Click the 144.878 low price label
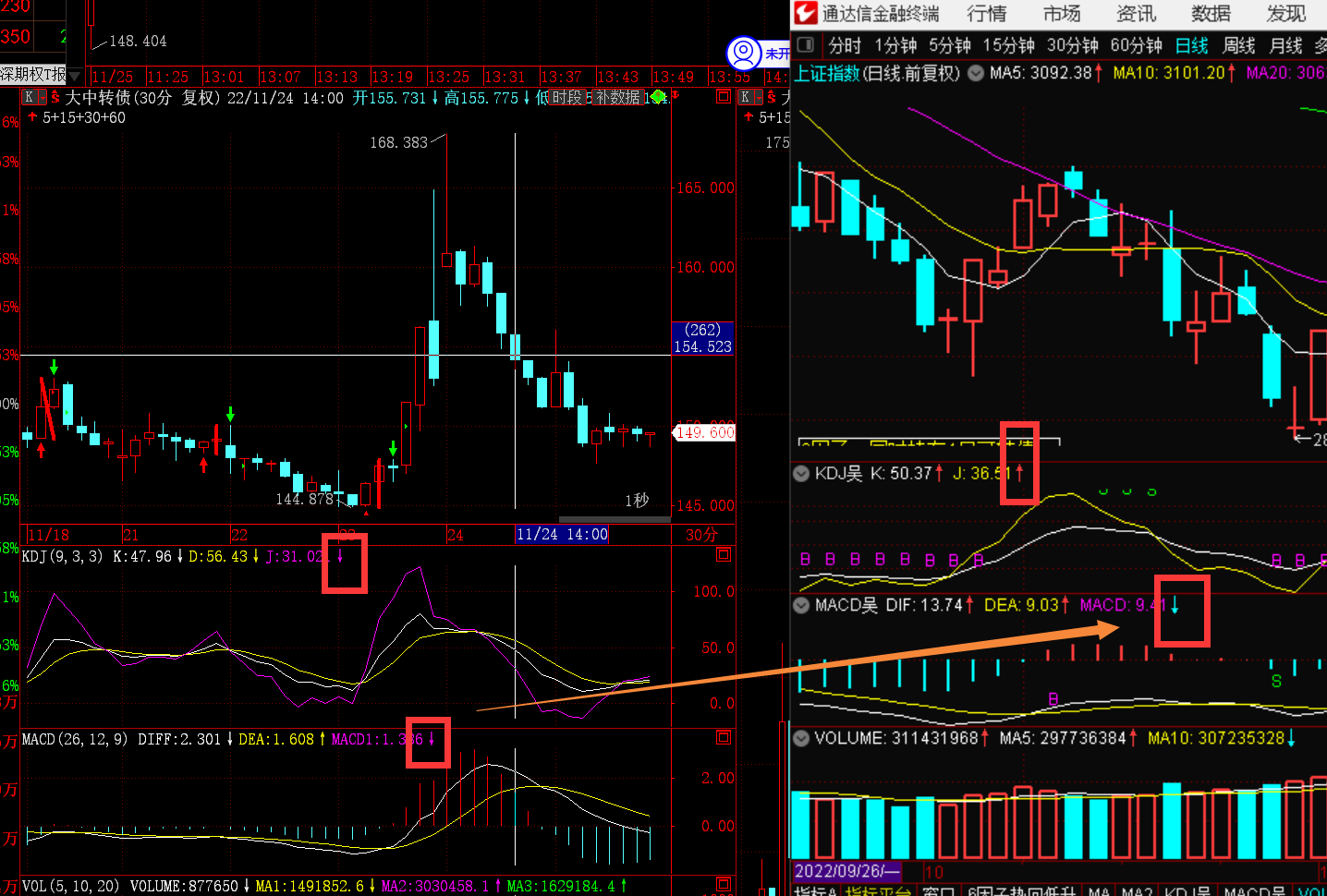The width and height of the screenshot is (1327, 896). tap(305, 499)
